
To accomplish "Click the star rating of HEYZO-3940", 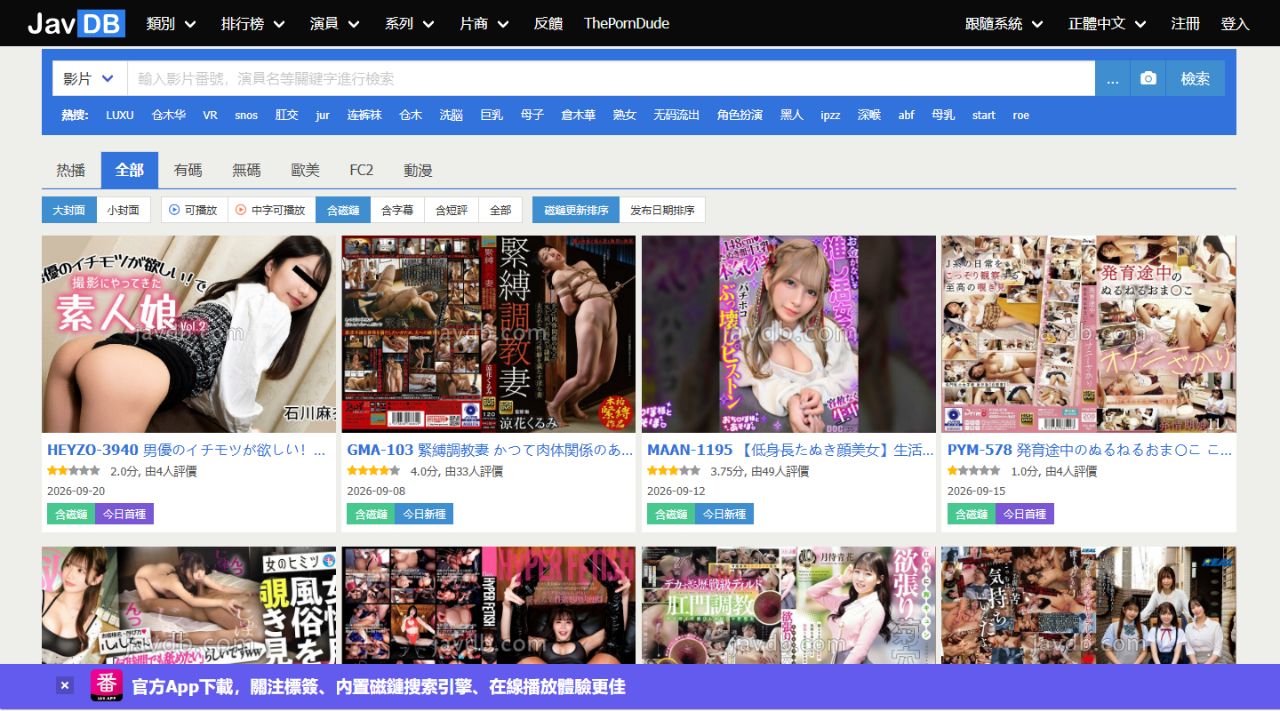I will (x=73, y=471).
